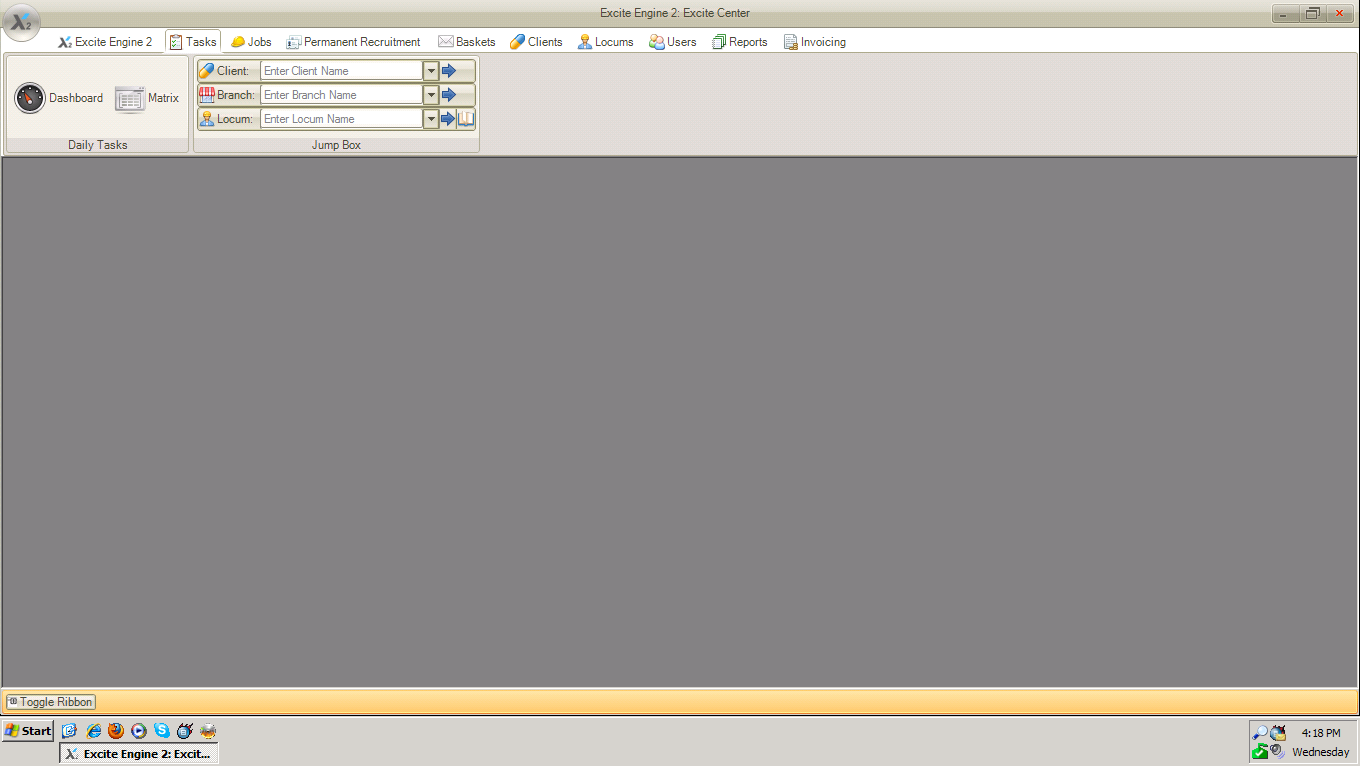1360x766 pixels.
Task: Click the Wednesday day label in the tray
Action: click(1320, 752)
